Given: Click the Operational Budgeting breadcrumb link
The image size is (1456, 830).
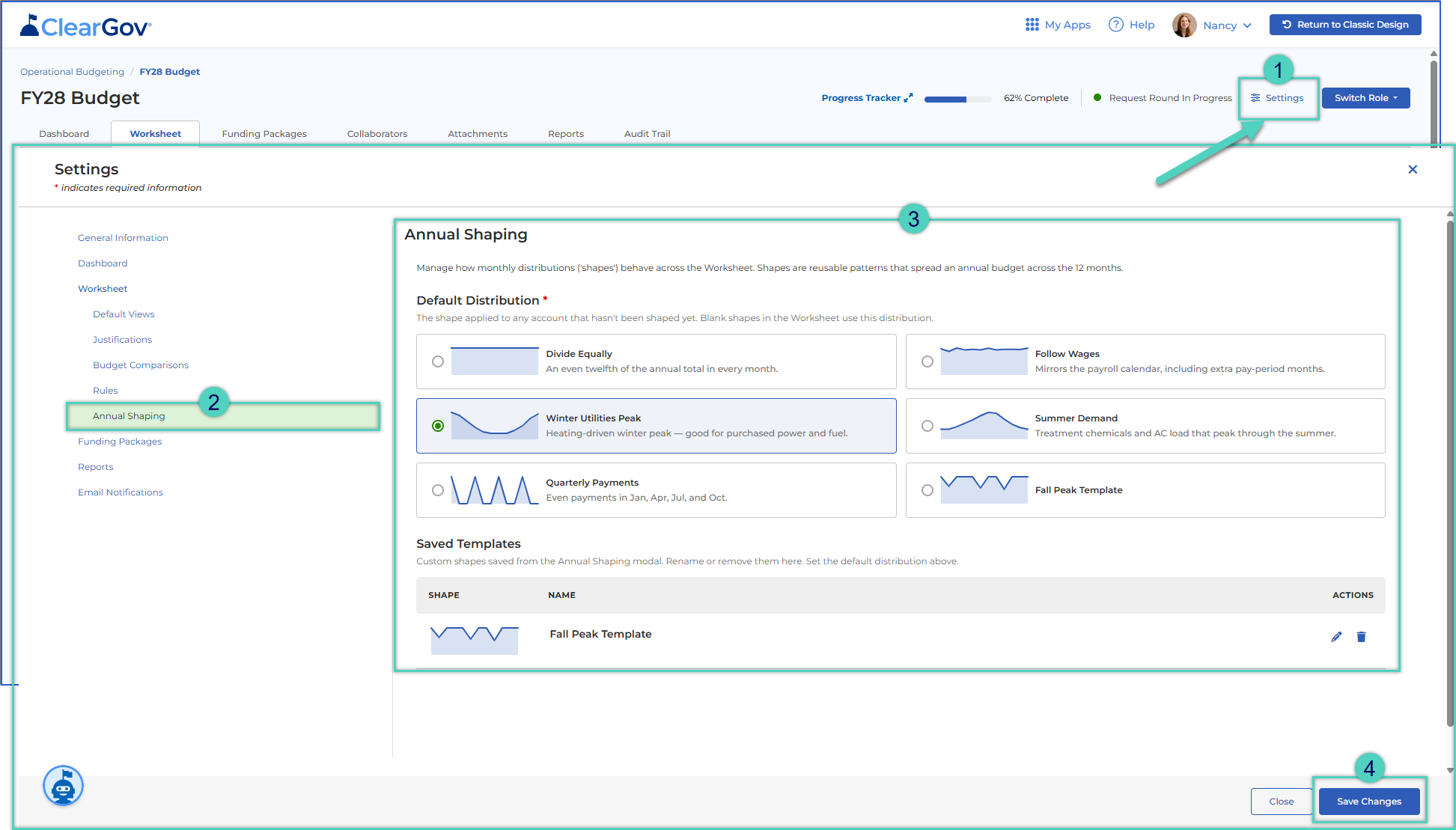Looking at the screenshot, I should coord(72,72).
